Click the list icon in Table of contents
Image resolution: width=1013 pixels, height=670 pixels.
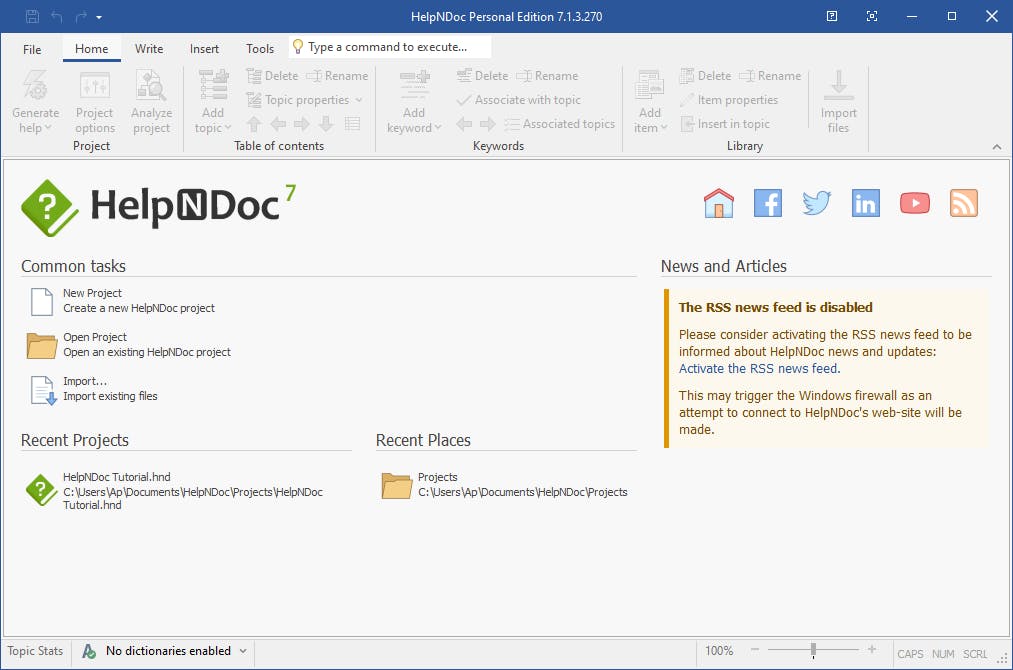[352, 123]
